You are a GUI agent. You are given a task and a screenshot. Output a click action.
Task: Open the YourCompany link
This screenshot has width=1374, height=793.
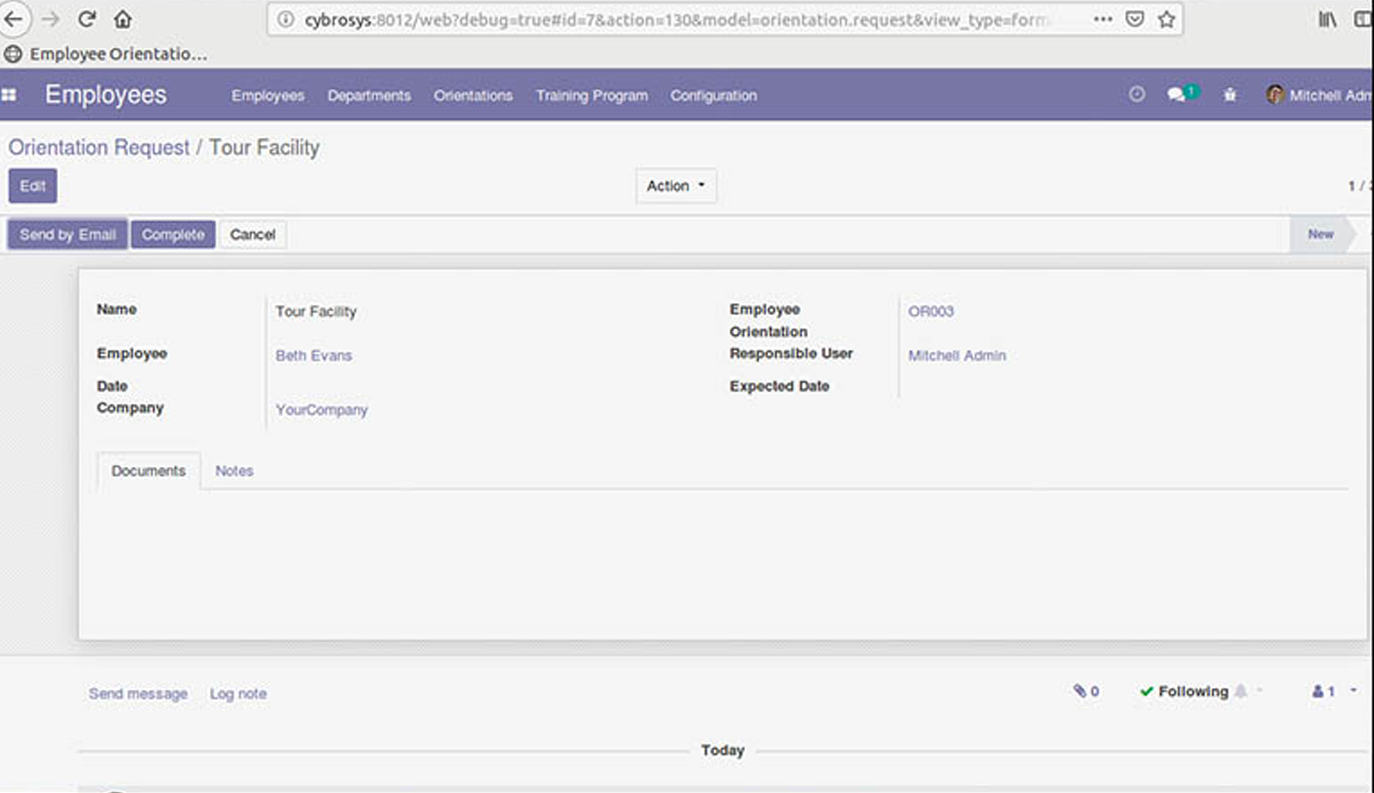[x=322, y=410]
